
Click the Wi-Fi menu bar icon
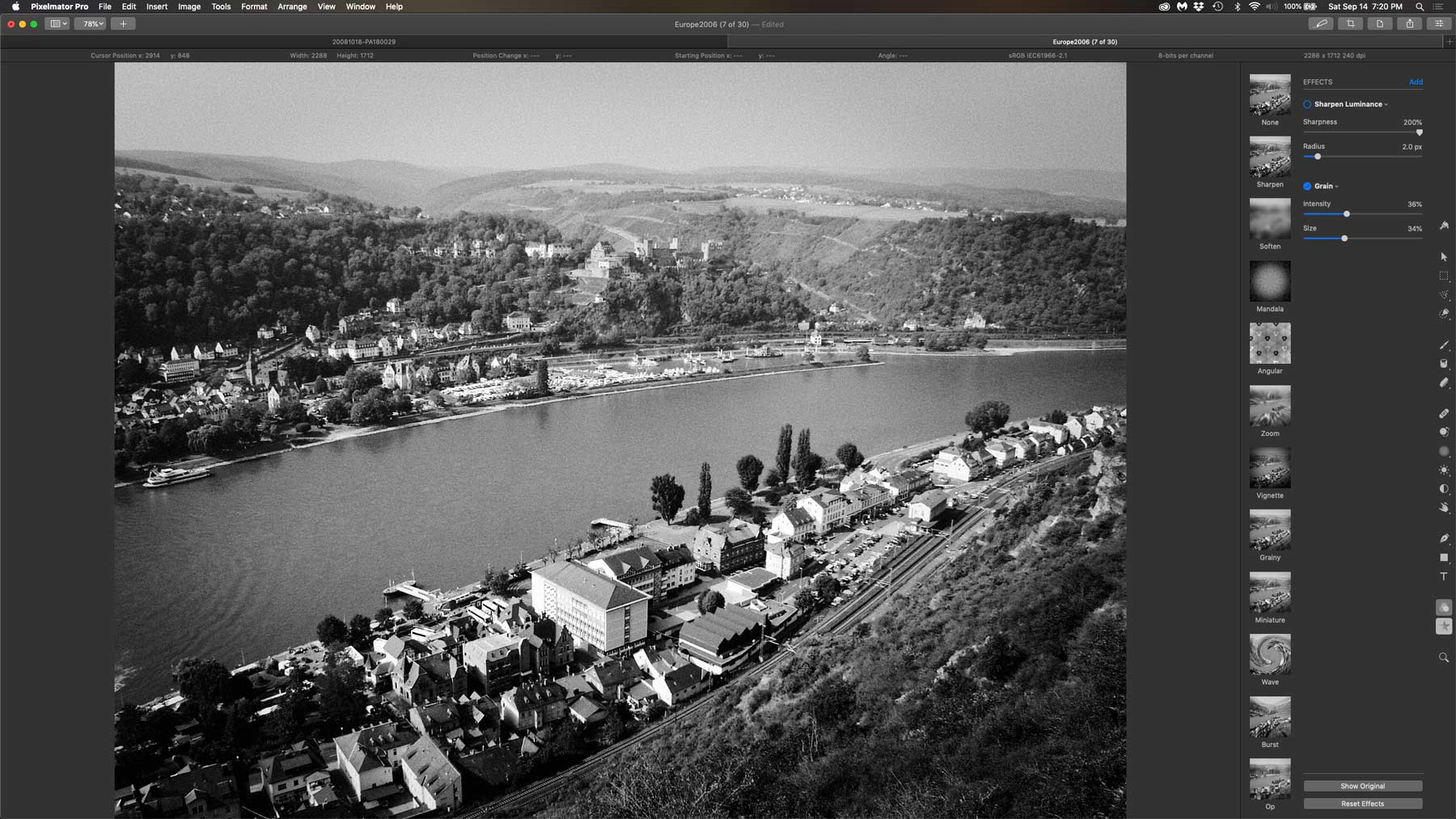tap(1255, 6)
